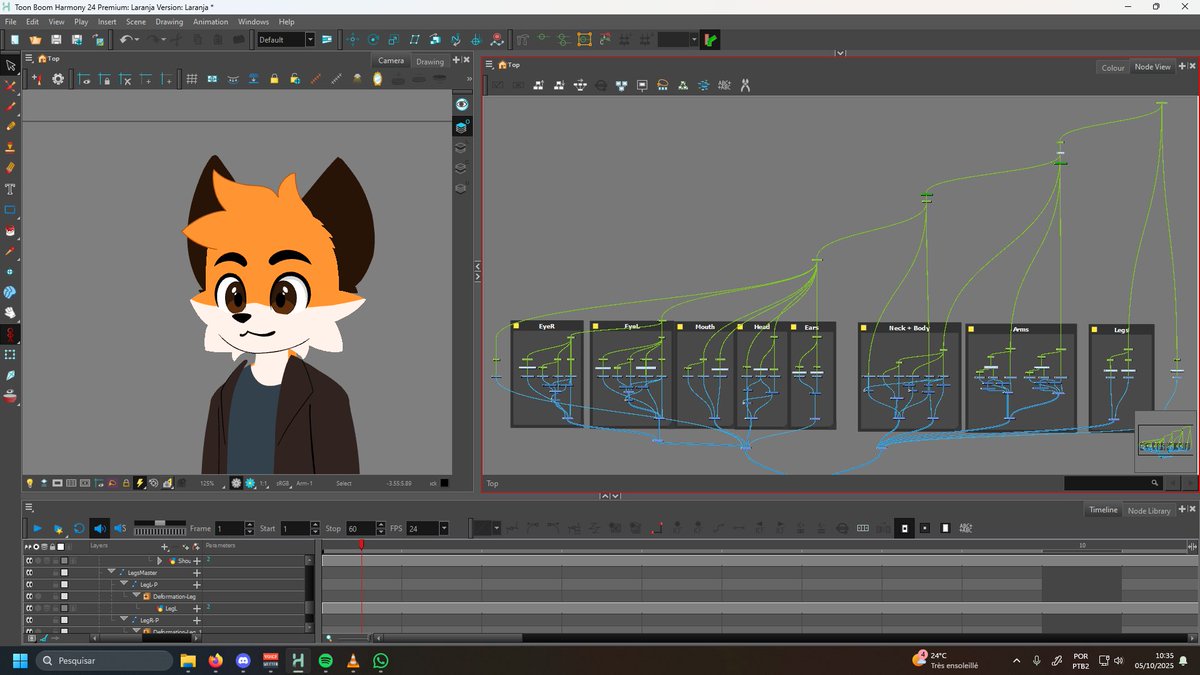This screenshot has height=675, width=1200.
Task: Open the Default workspace dropdown
Action: tap(310, 40)
